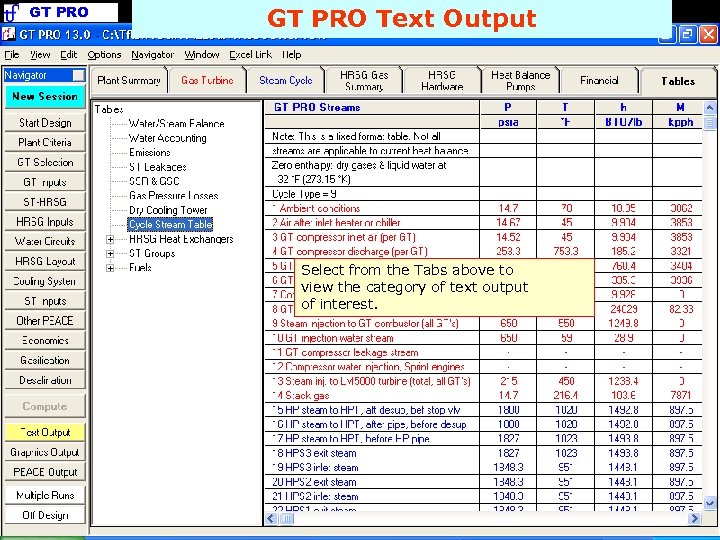
Task: Switch to the Plant Summary tab
Action: (x=129, y=80)
